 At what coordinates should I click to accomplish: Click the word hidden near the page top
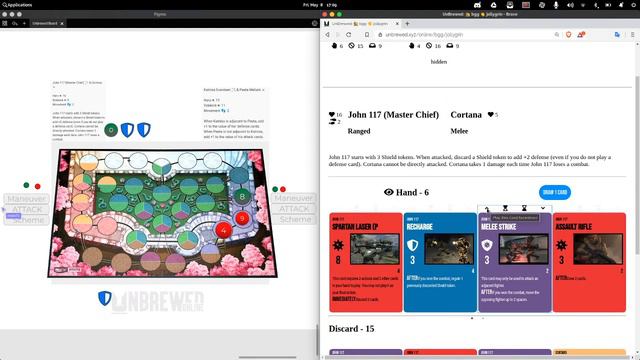click(x=439, y=62)
